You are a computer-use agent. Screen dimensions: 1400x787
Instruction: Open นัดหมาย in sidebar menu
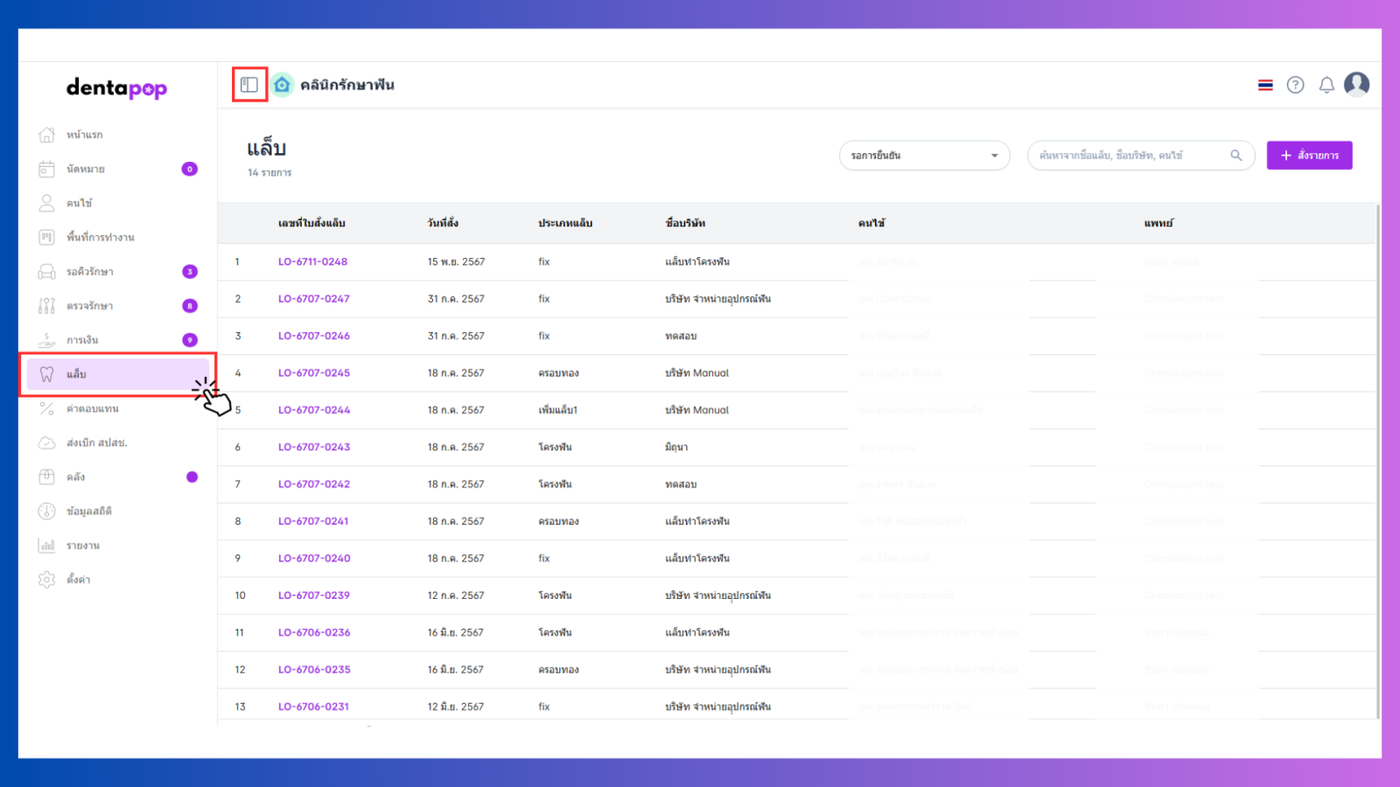coord(85,169)
